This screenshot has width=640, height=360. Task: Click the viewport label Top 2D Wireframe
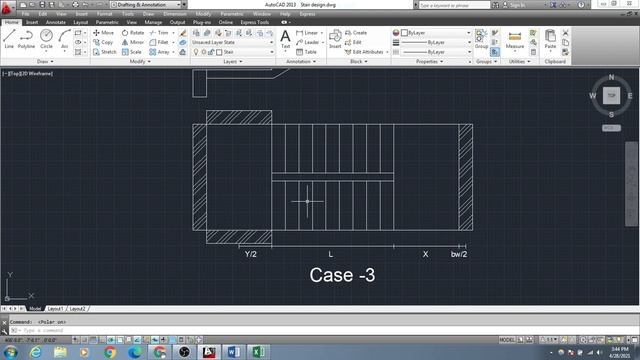27,73
